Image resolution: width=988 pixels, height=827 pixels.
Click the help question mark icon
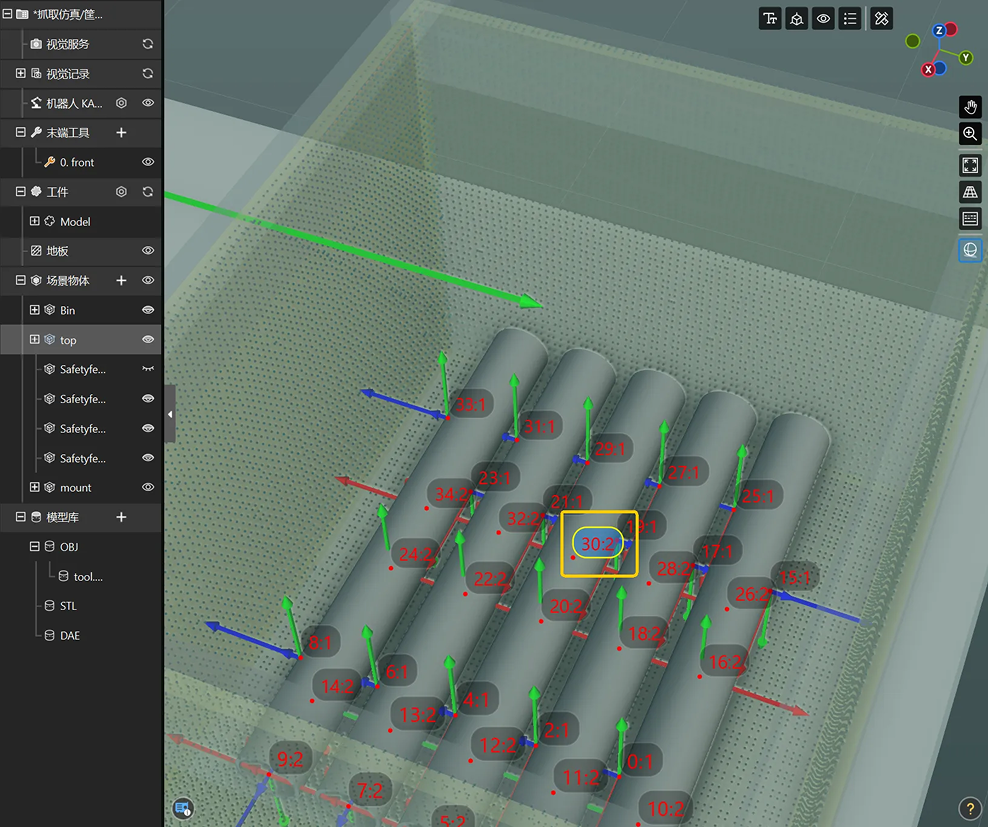(970, 808)
